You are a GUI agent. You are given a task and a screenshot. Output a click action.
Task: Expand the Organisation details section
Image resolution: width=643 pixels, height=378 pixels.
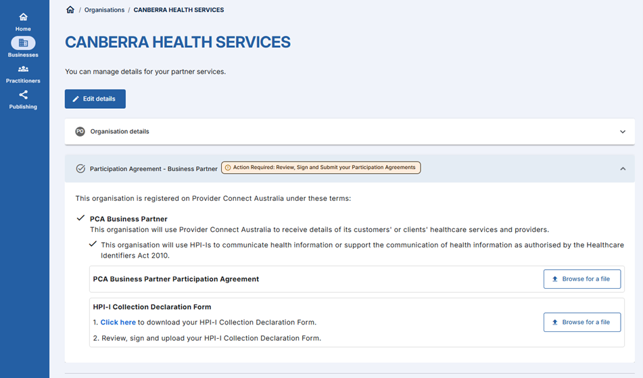(622, 132)
